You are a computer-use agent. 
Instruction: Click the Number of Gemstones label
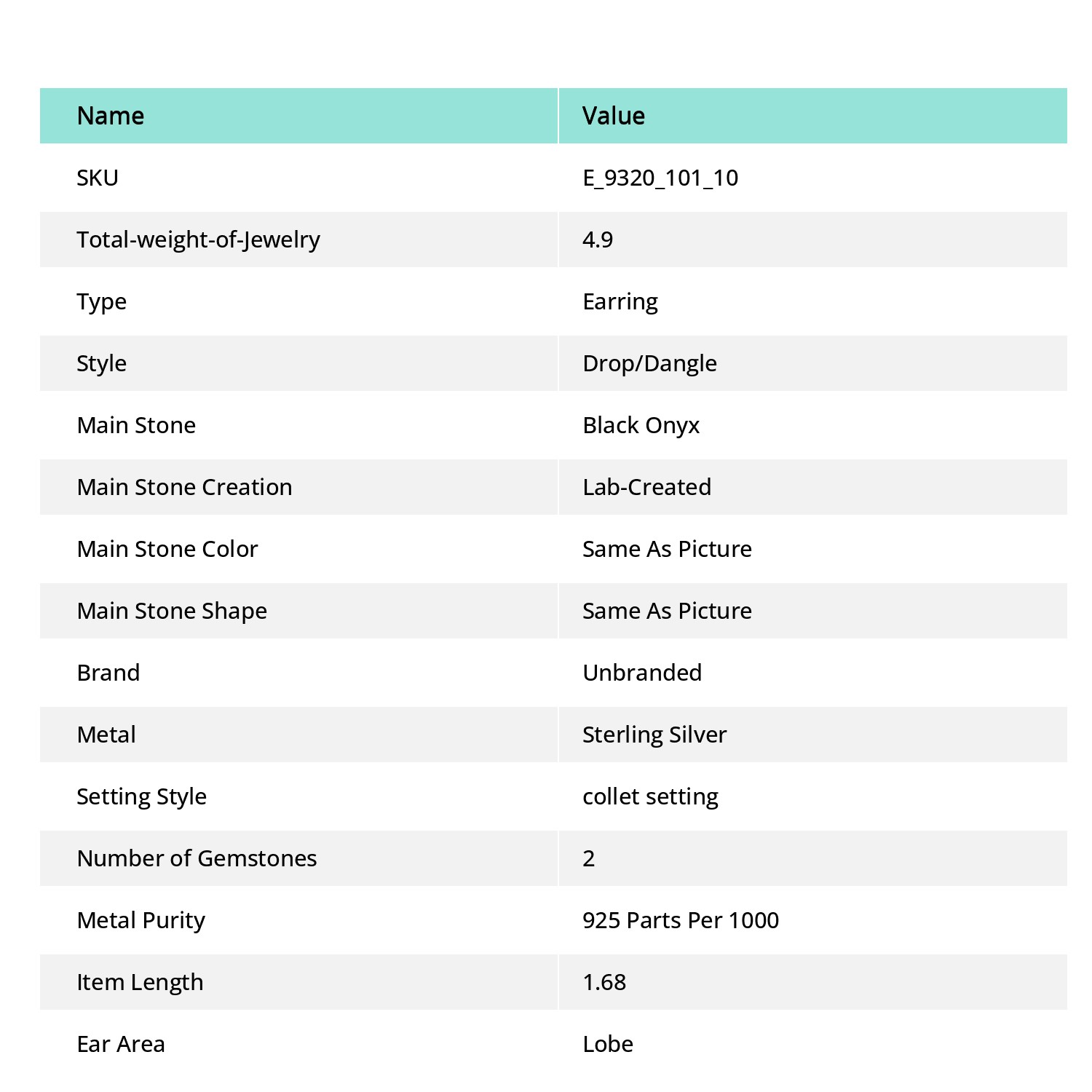click(x=197, y=858)
